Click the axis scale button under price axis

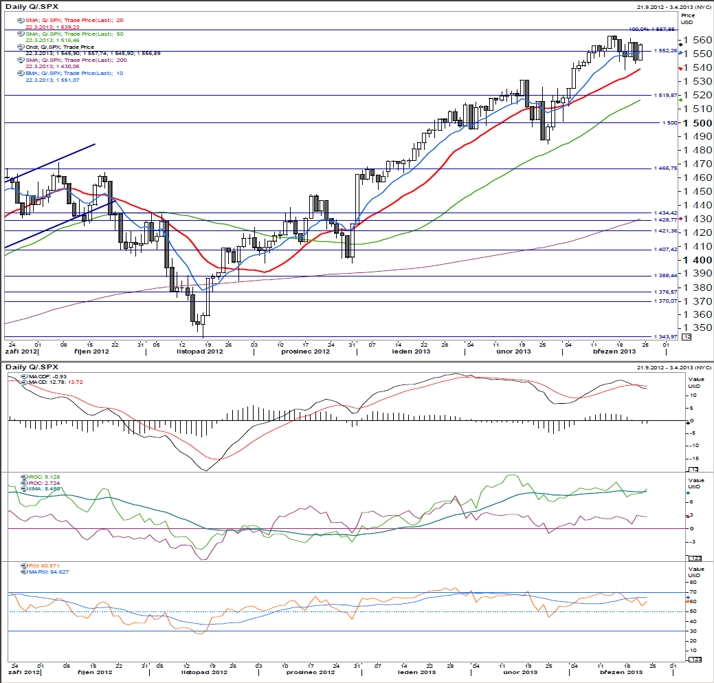687,337
